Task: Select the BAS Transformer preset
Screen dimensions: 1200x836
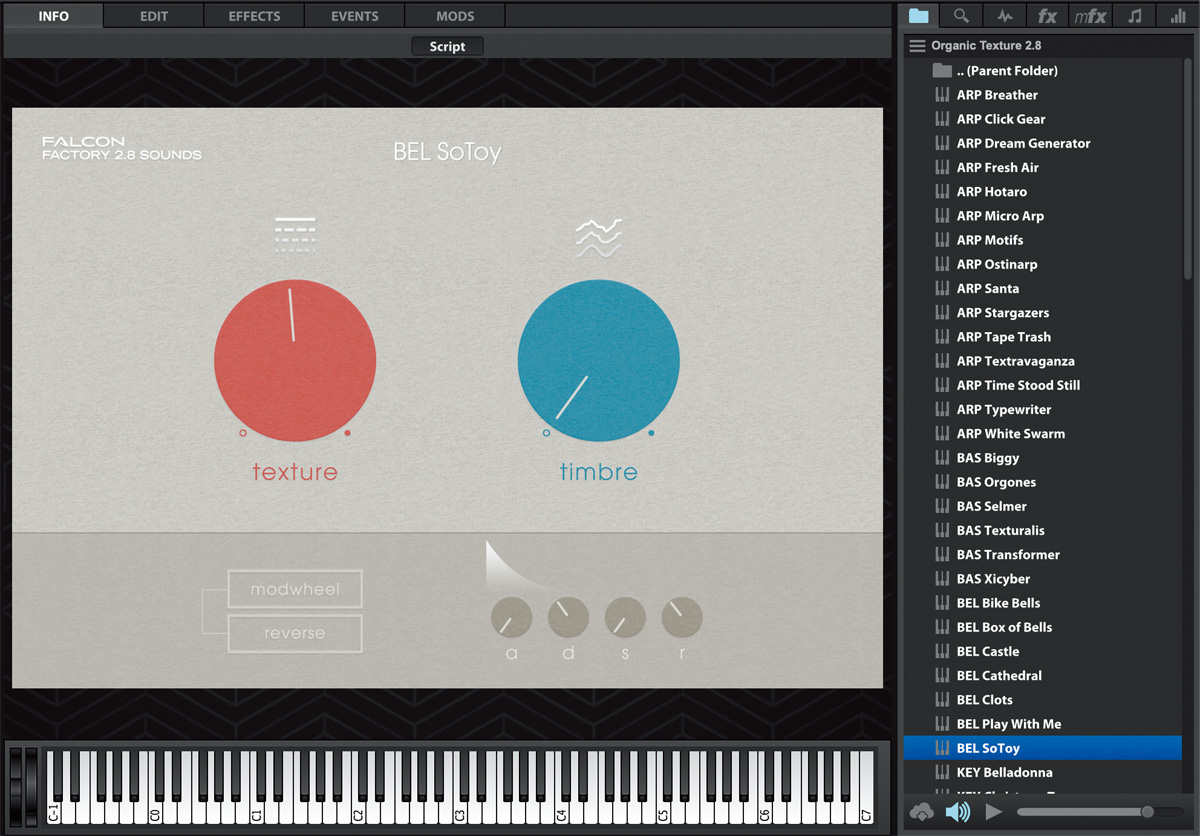Action: 1043,555
